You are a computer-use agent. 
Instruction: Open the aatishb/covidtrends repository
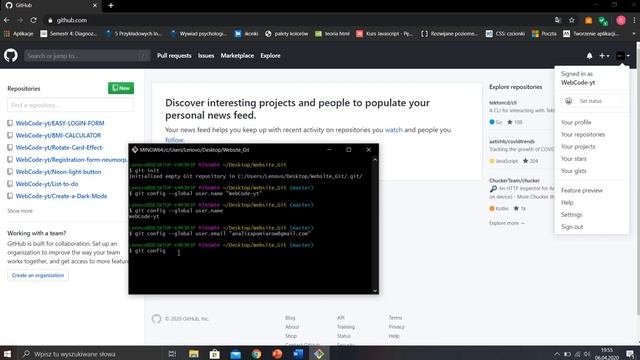coord(512,141)
